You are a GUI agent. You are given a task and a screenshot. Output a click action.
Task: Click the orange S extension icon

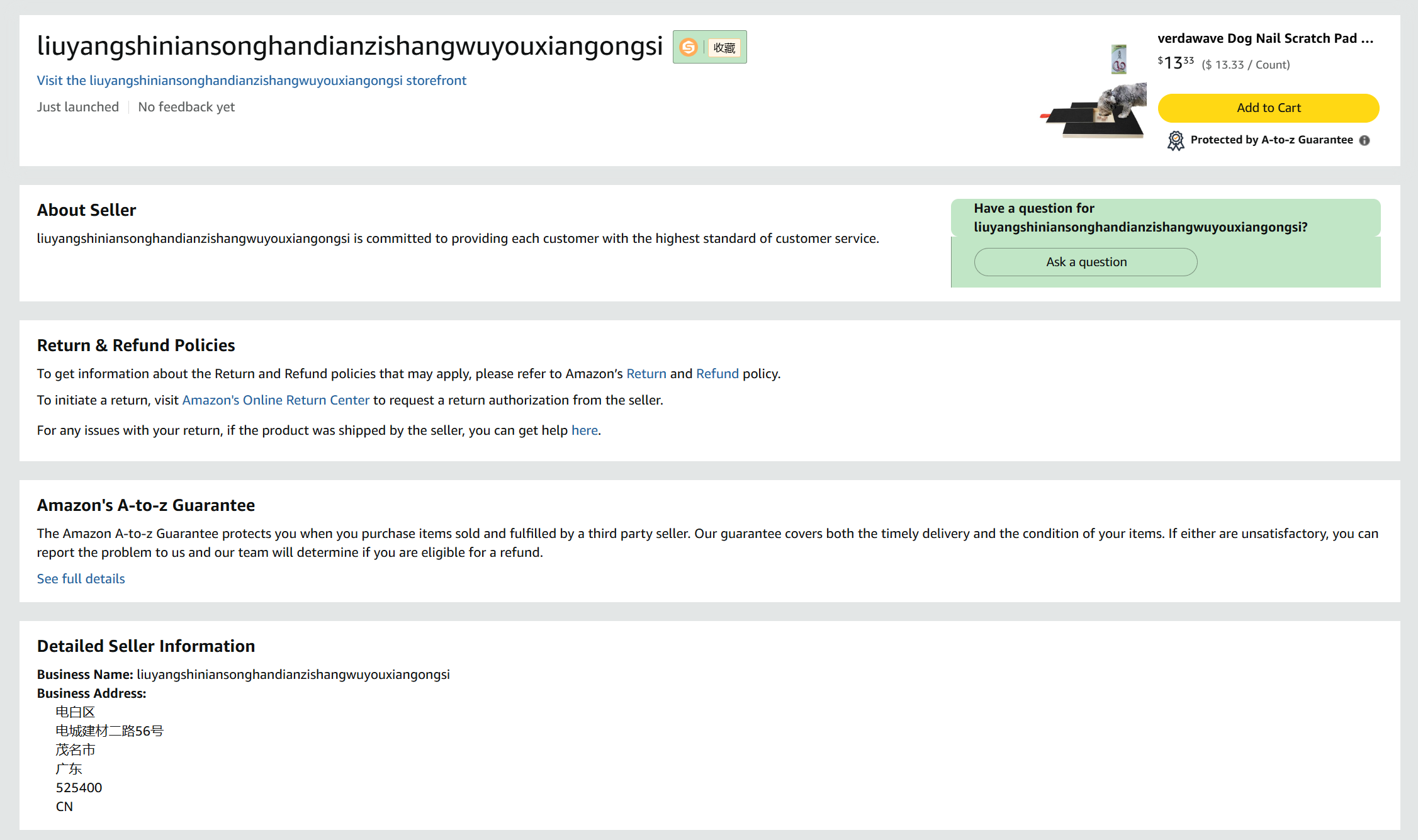click(x=689, y=47)
